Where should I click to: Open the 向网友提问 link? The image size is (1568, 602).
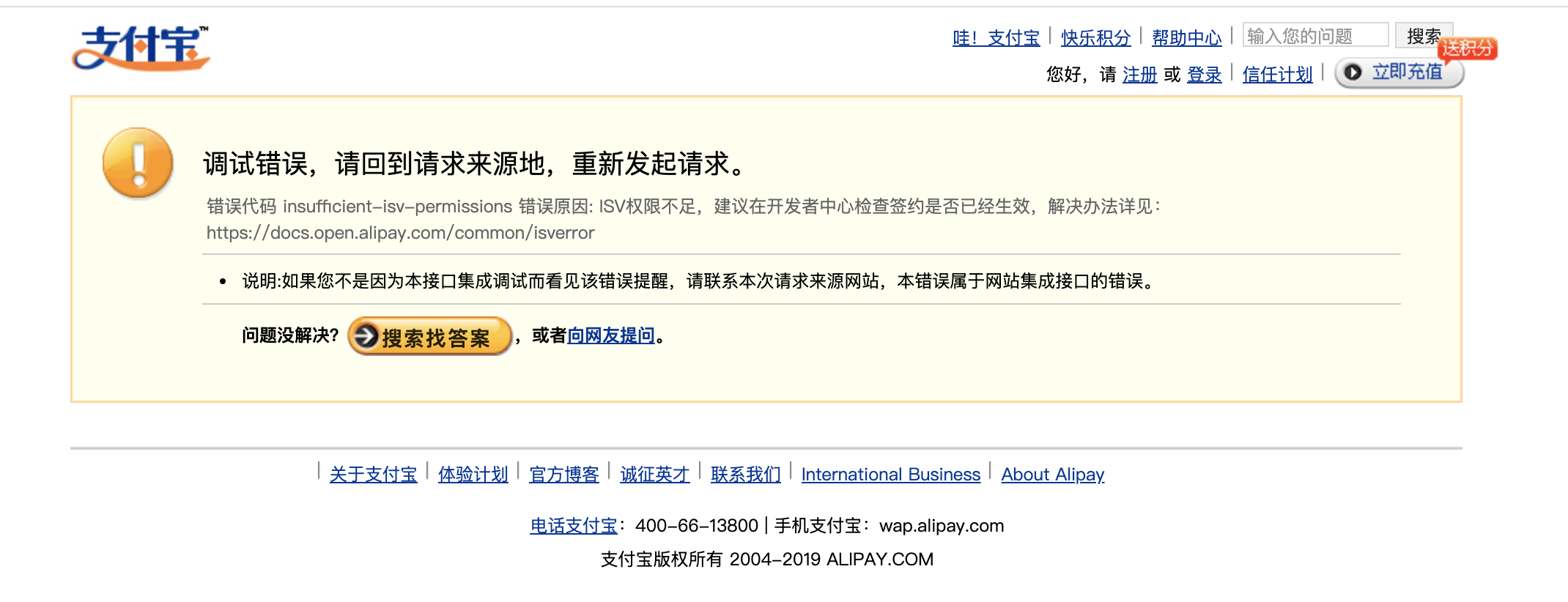click(x=611, y=335)
